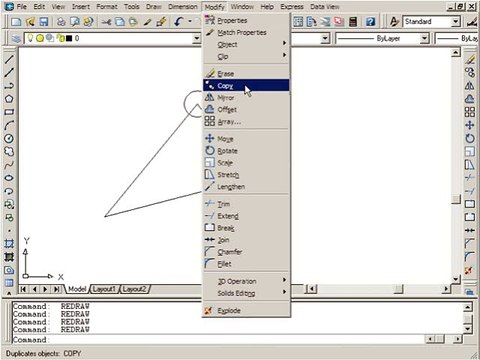This screenshot has height=360, width=480.
Task: Click the last-tab navigation arrow button
Action: (x=57, y=289)
